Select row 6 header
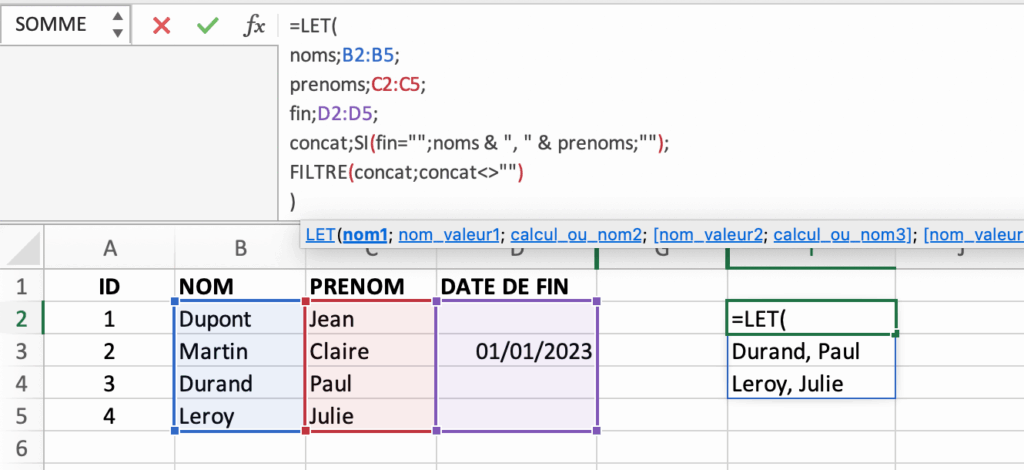This screenshot has height=470, width=1024. pos(22,447)
